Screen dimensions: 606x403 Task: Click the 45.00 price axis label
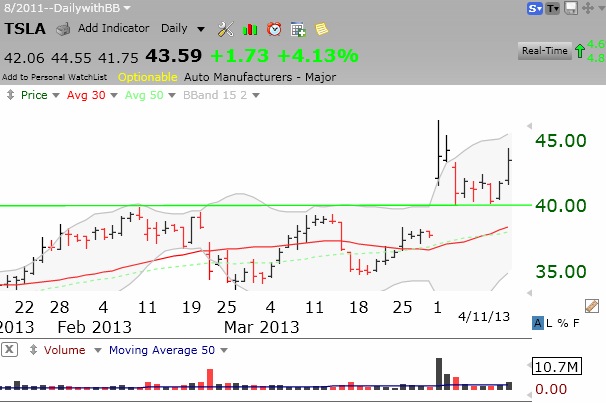tap(561, 141)
